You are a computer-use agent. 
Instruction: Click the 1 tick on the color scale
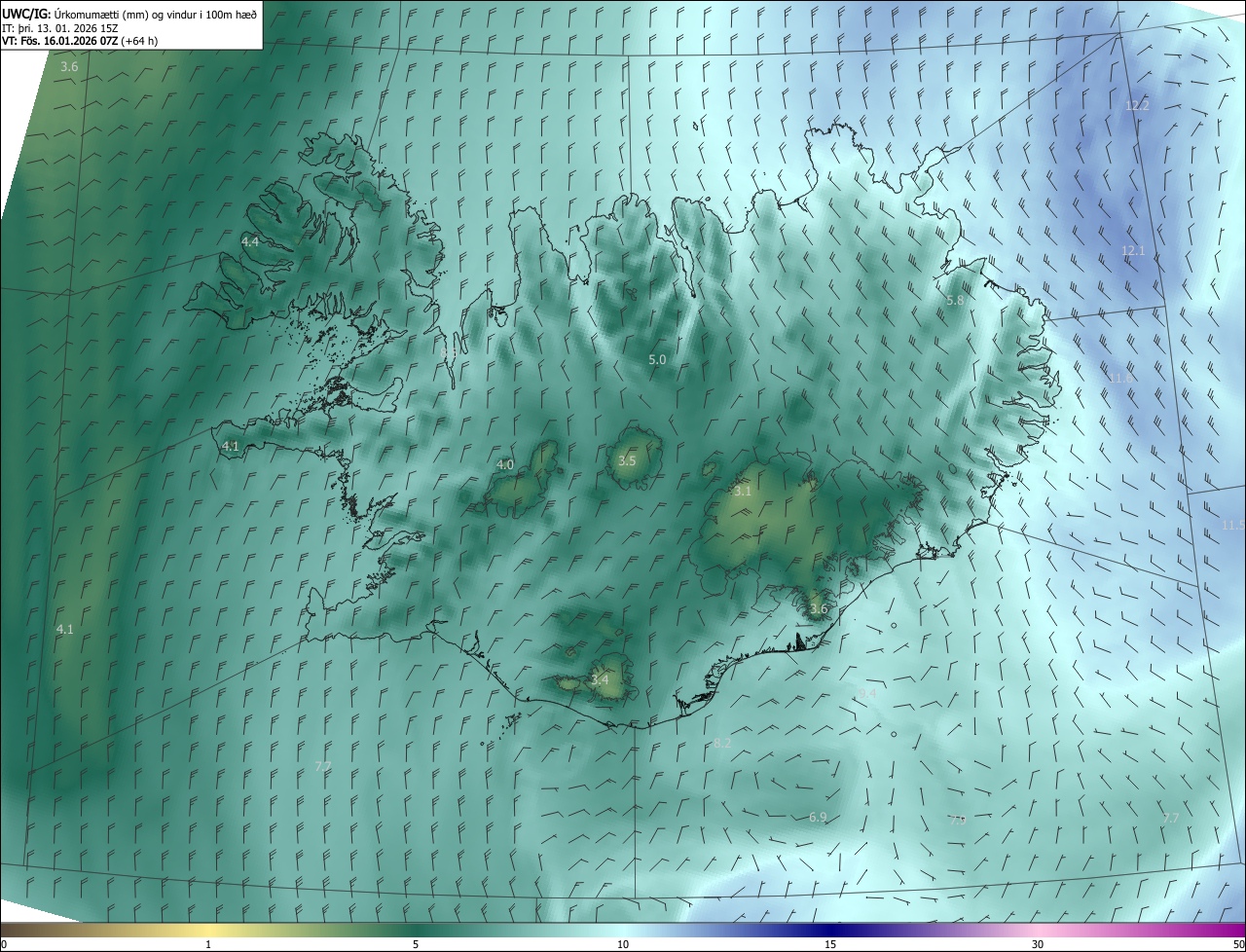(x=208, y=944)
